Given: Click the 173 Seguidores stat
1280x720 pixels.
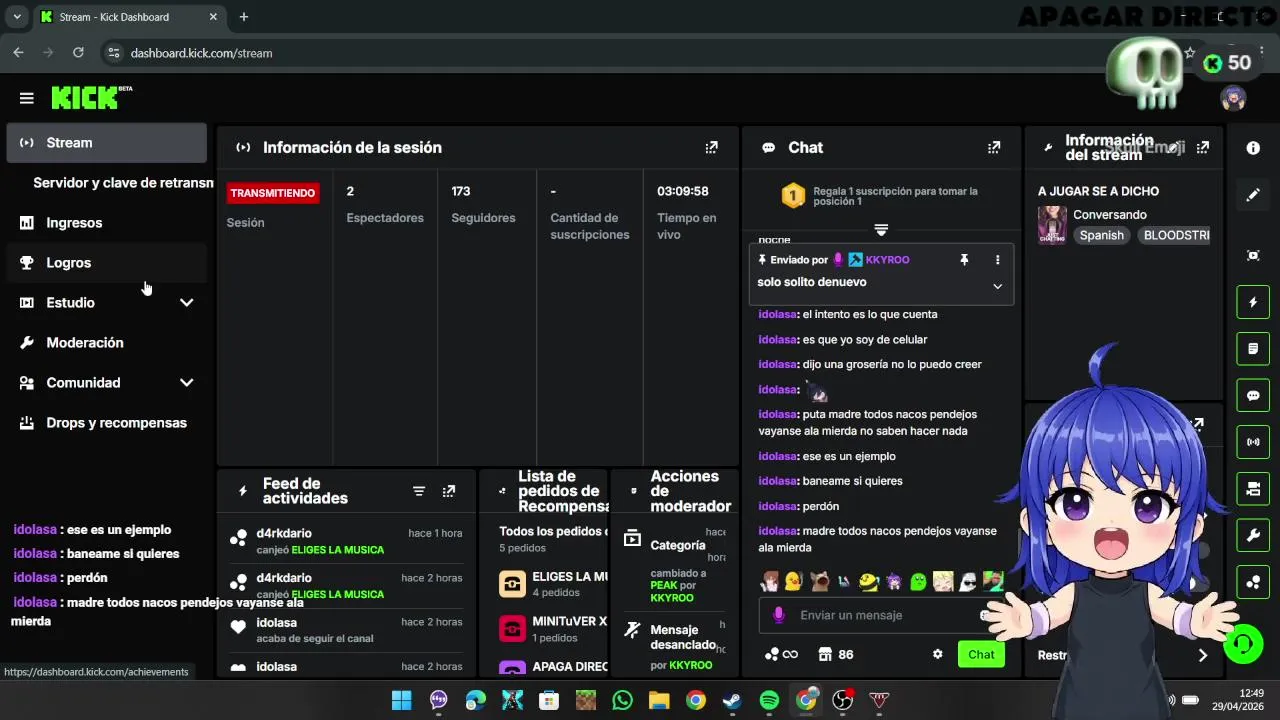Looking at the screenshot, I should click(x=483, y=204).
